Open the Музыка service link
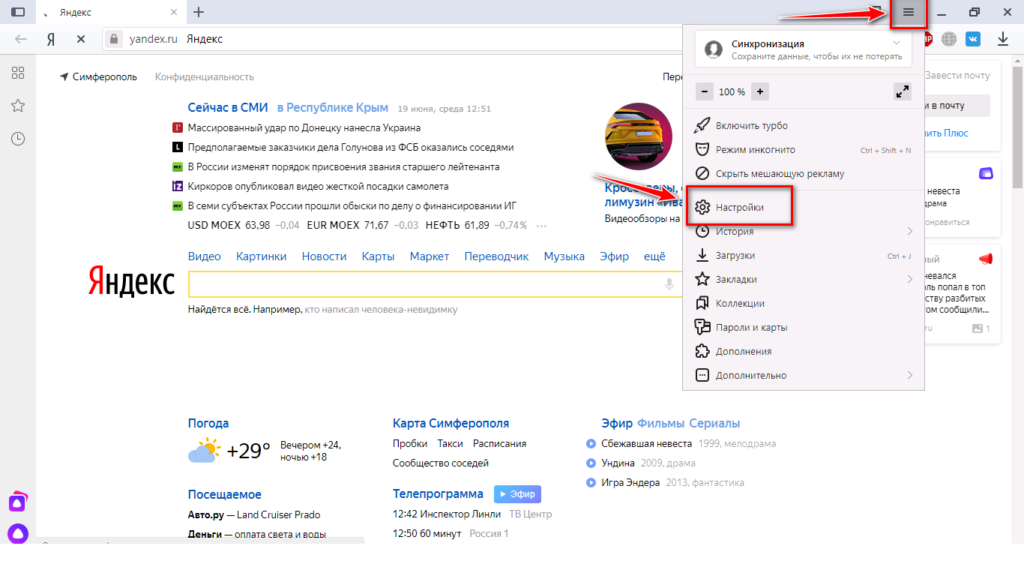The width and height of the screenshot is (1024, 576). click(564, 257)
